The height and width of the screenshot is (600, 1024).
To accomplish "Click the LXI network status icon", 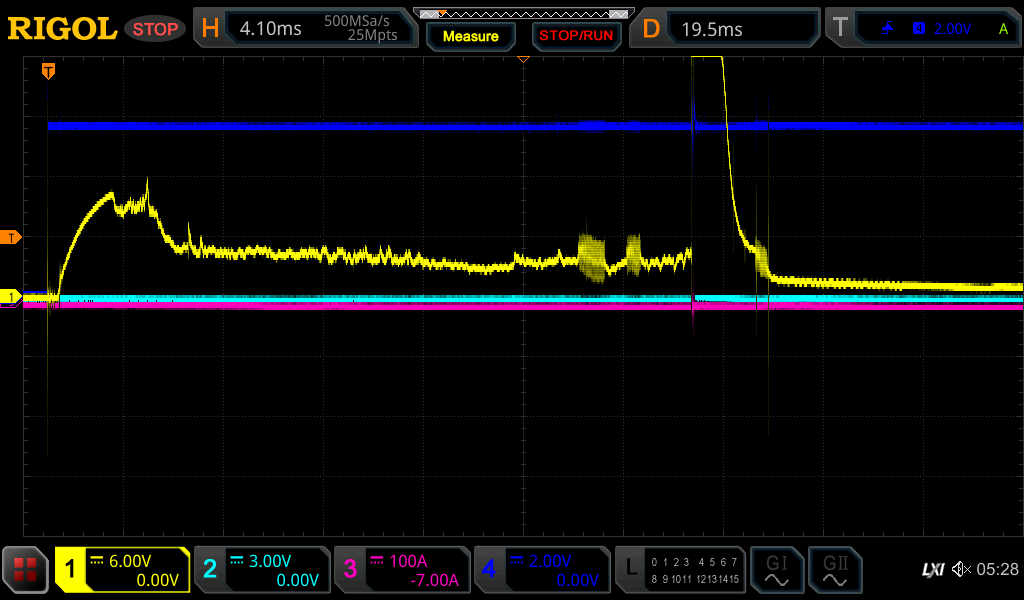I will [932, 569].
